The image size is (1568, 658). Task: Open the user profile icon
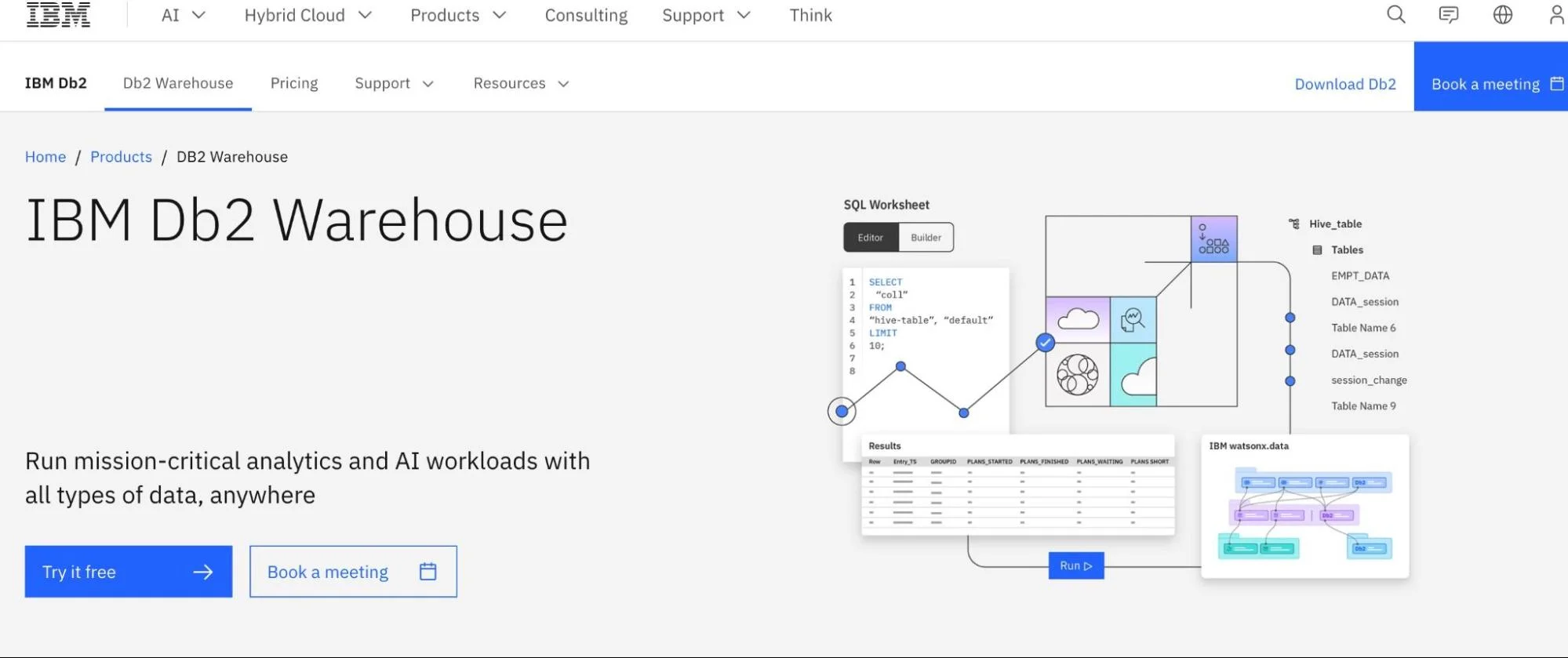pos(1557,15)
